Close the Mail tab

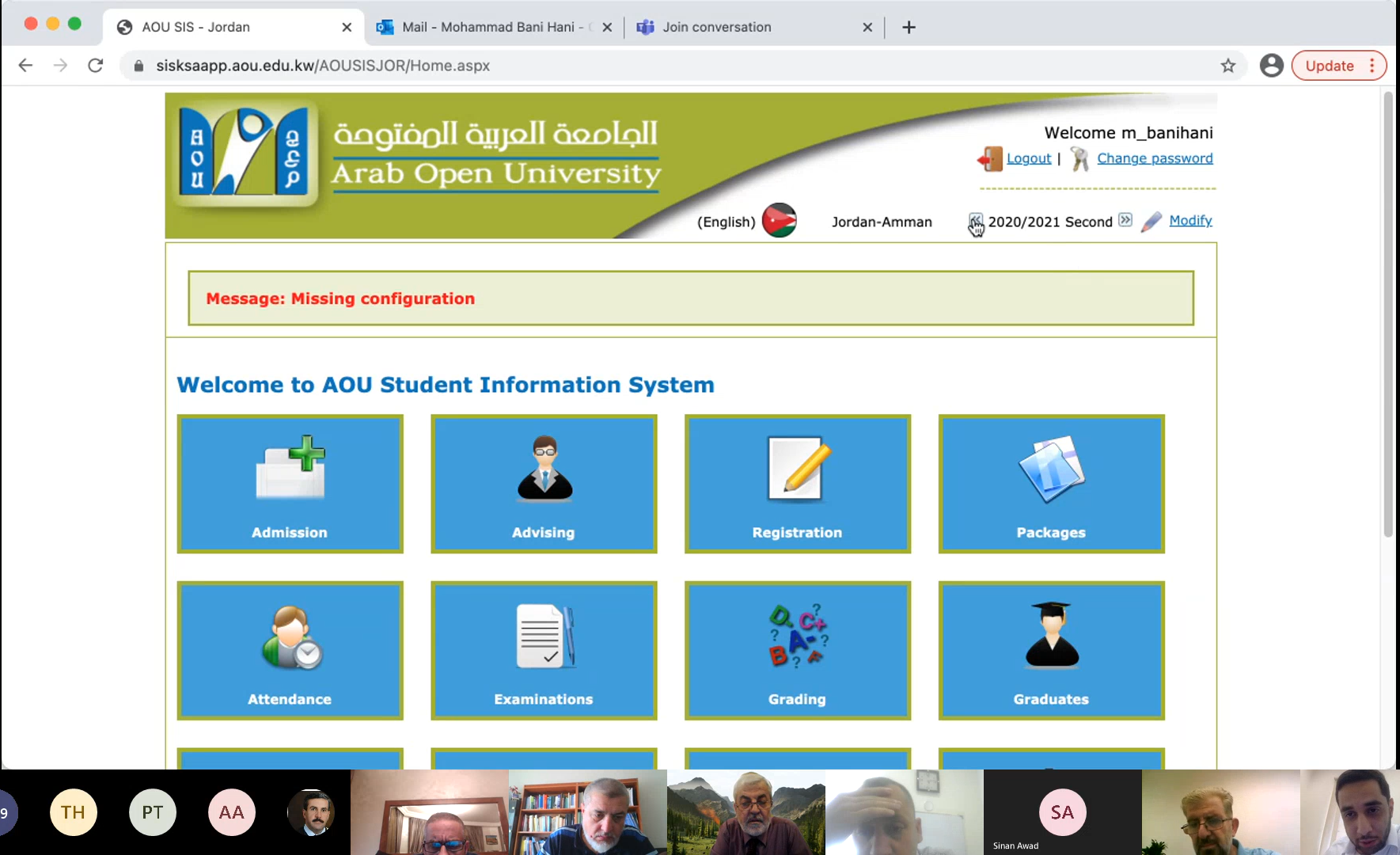(607, 27)
